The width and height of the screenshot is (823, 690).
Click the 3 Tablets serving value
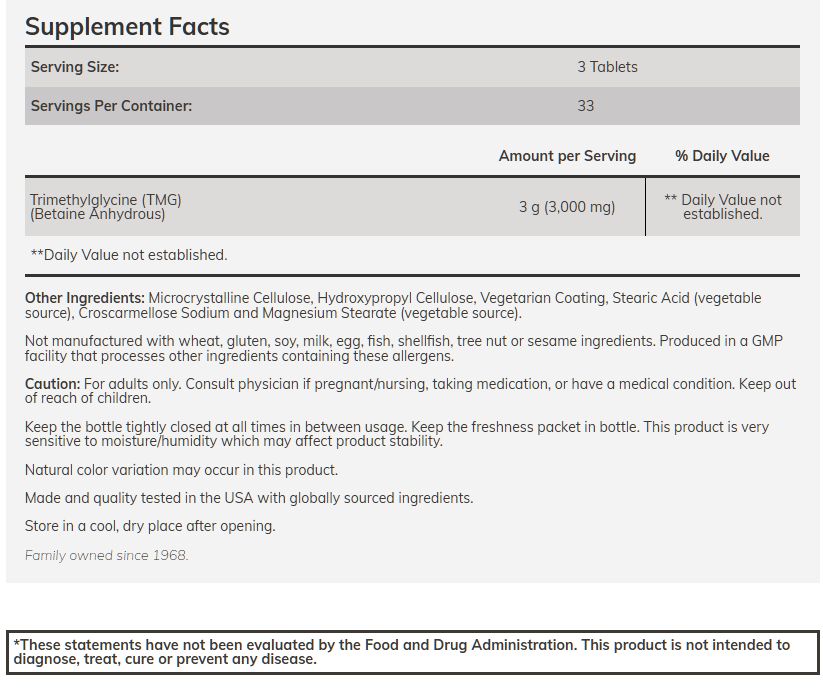click(607, 67)
